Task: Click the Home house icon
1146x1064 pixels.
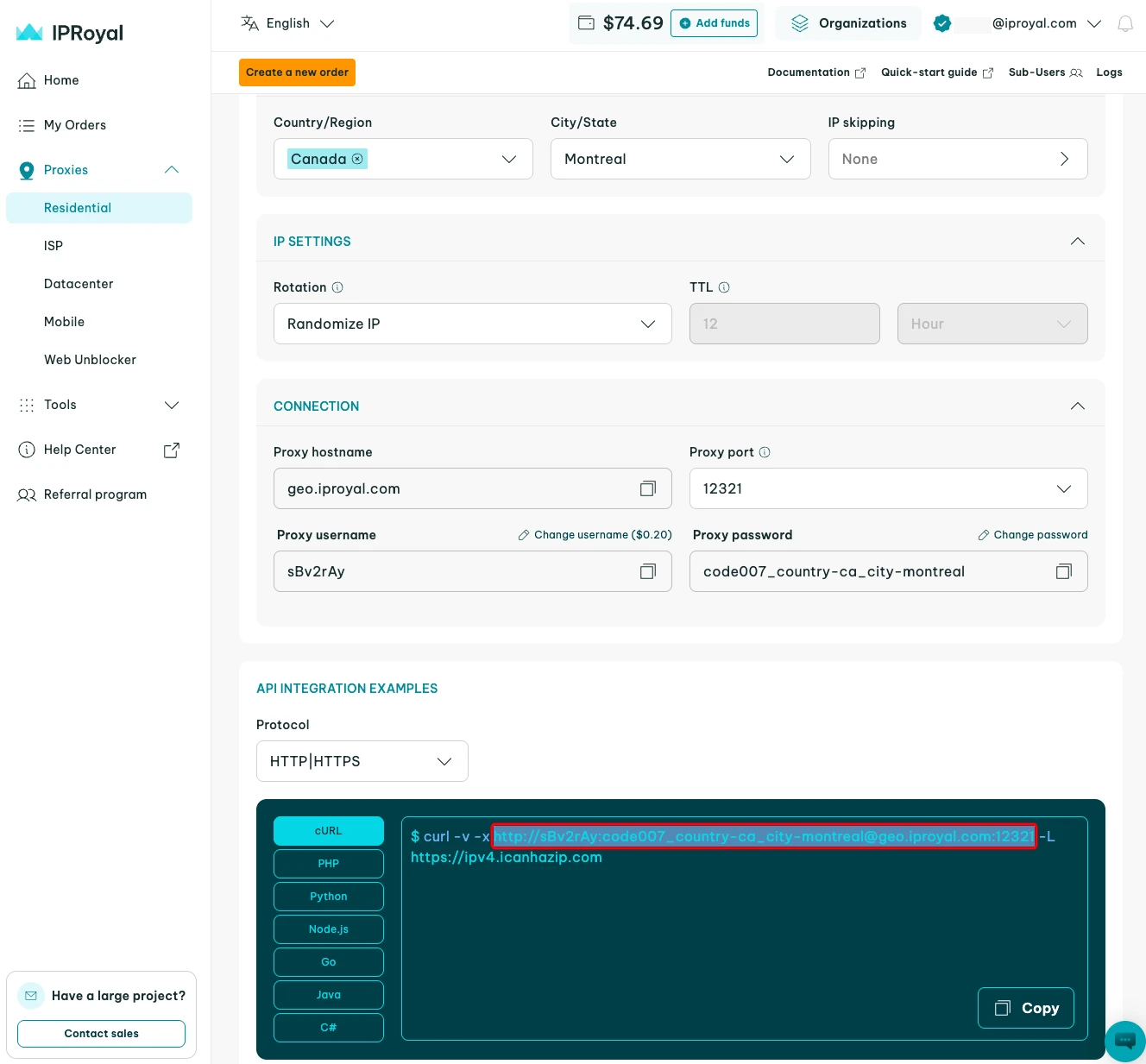Action: point(27,80)
